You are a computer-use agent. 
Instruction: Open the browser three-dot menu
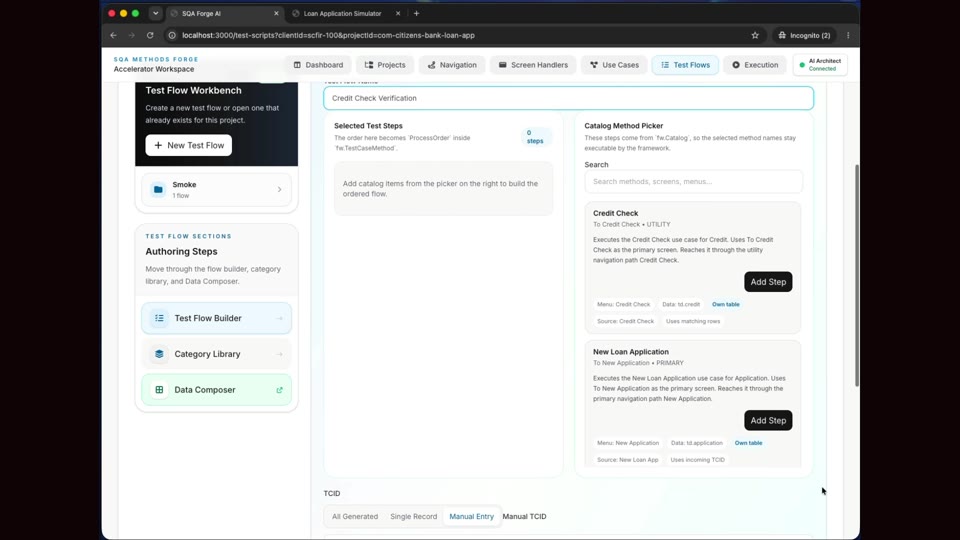(848, 36)
